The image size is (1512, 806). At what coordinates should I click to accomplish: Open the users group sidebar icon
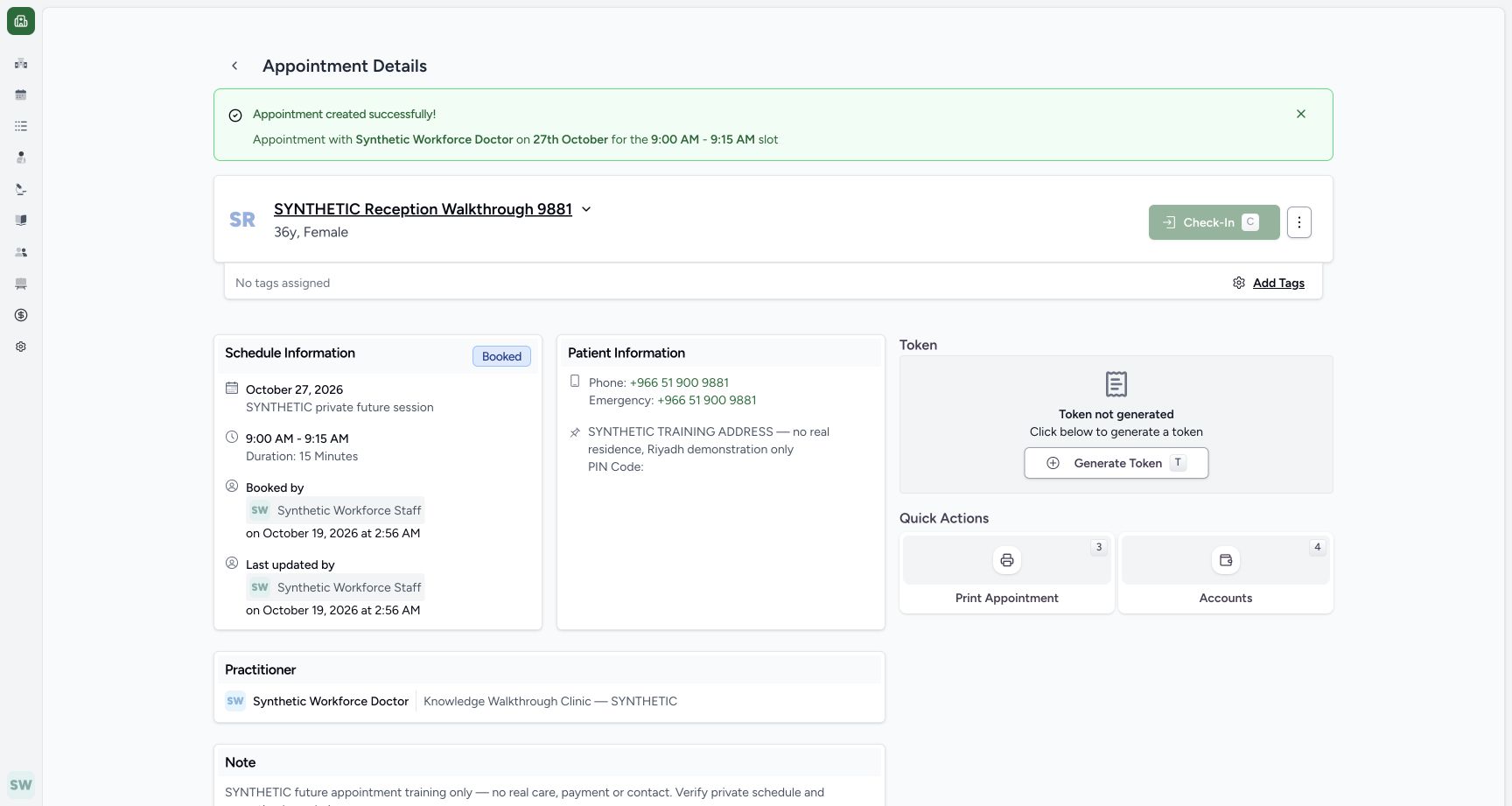pyautogui.click(x=21, y=252)
